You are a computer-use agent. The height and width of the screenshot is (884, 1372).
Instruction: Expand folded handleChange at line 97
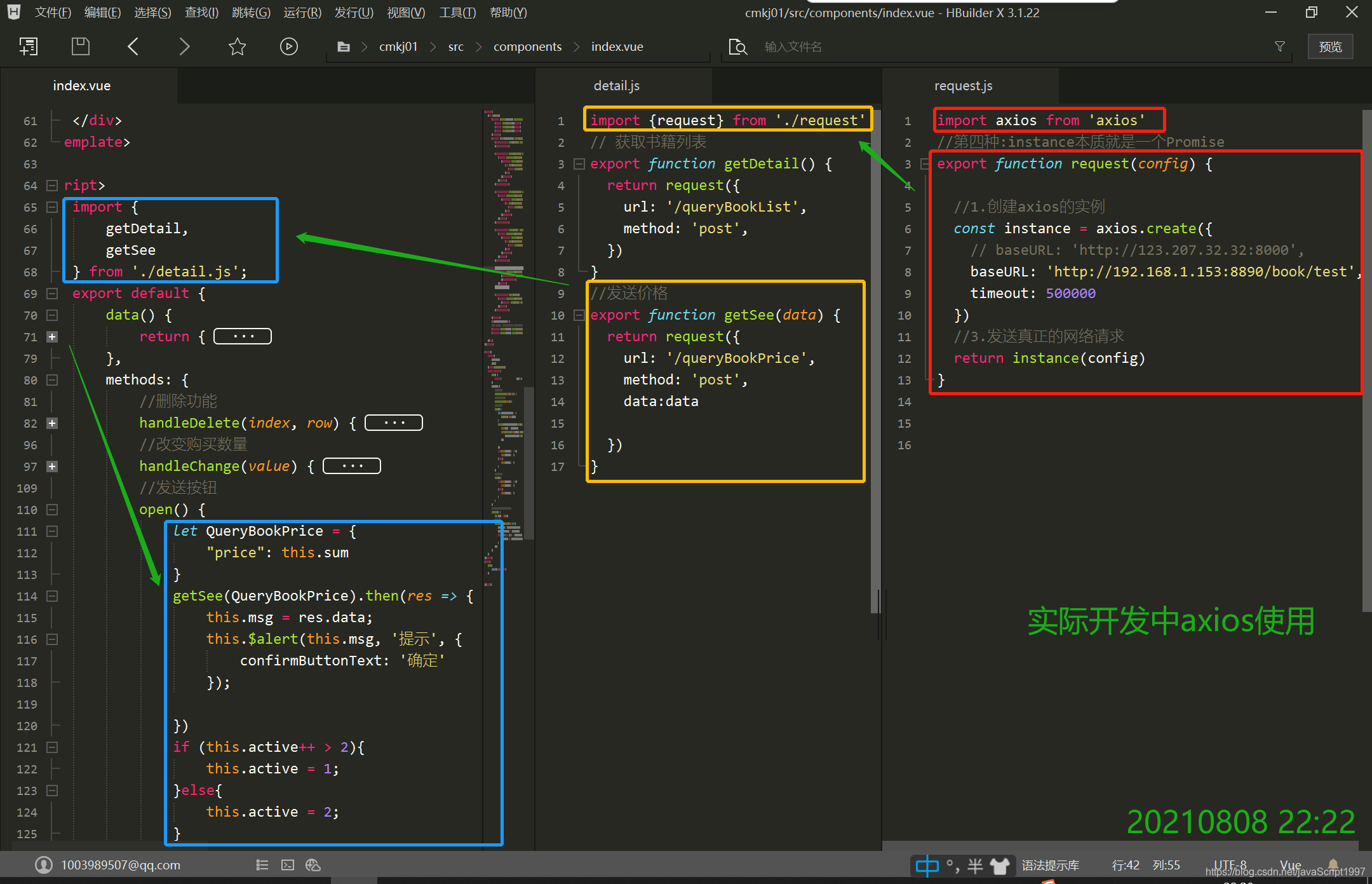click(52, 466)
